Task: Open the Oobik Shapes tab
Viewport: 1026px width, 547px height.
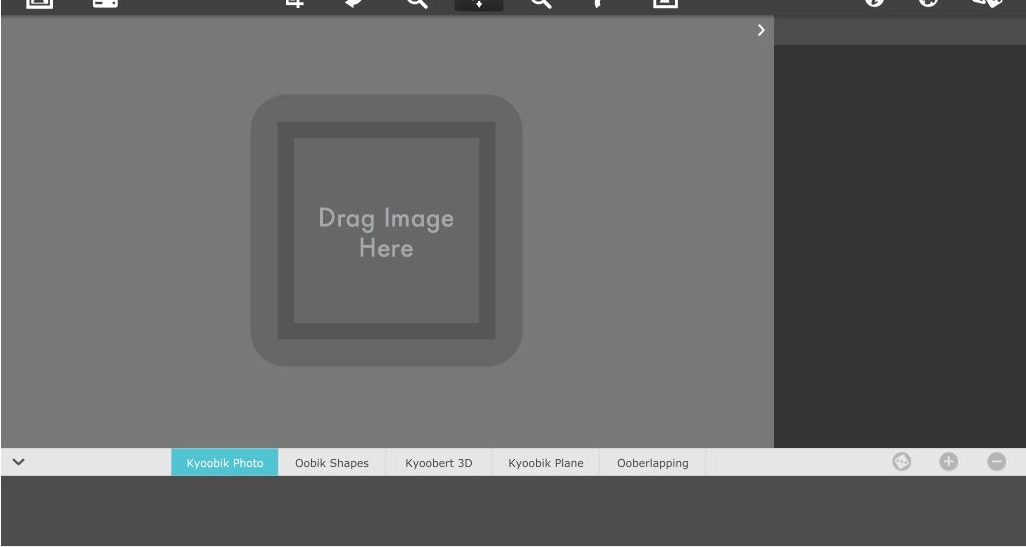Action: 332,463
